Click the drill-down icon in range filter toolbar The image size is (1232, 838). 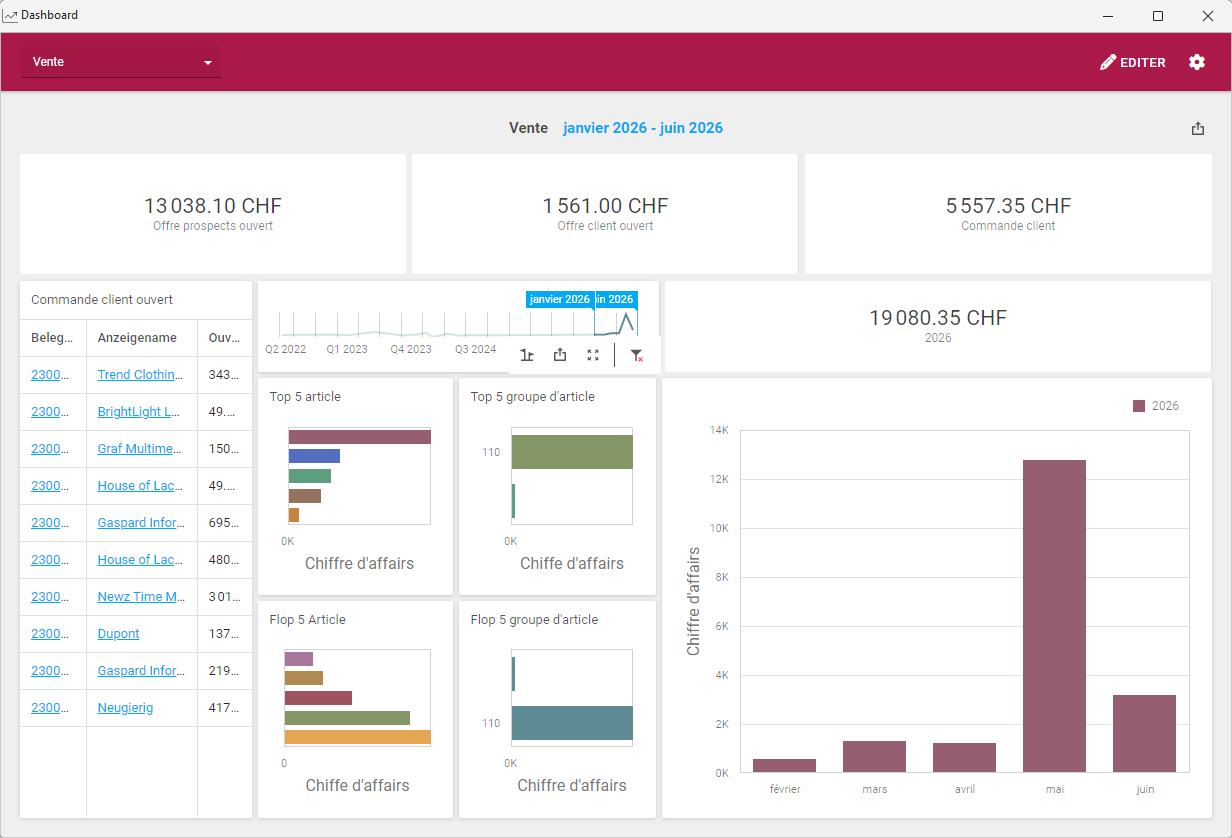[x=527, y=355]
